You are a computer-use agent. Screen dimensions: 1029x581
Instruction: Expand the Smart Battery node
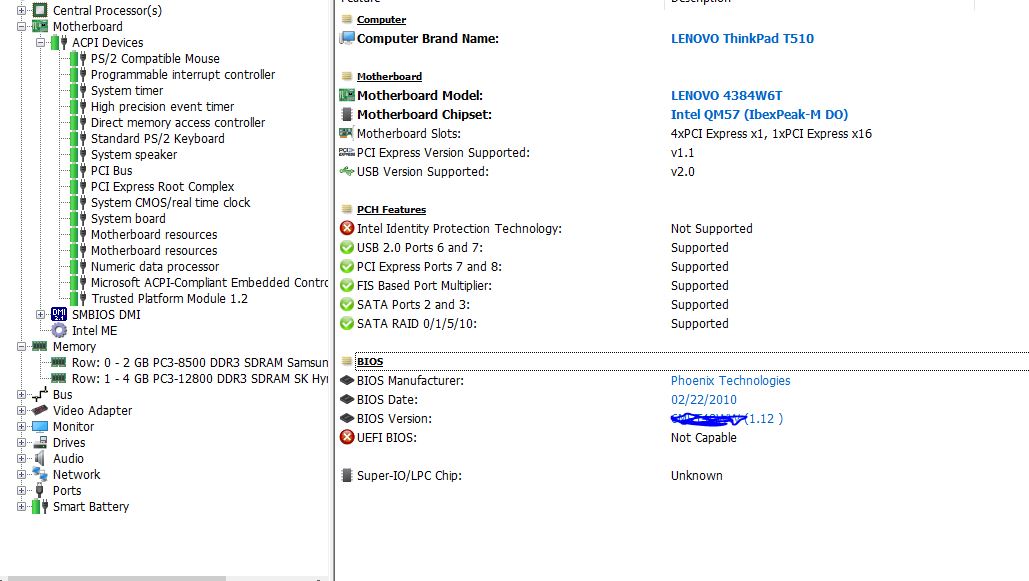21,506
